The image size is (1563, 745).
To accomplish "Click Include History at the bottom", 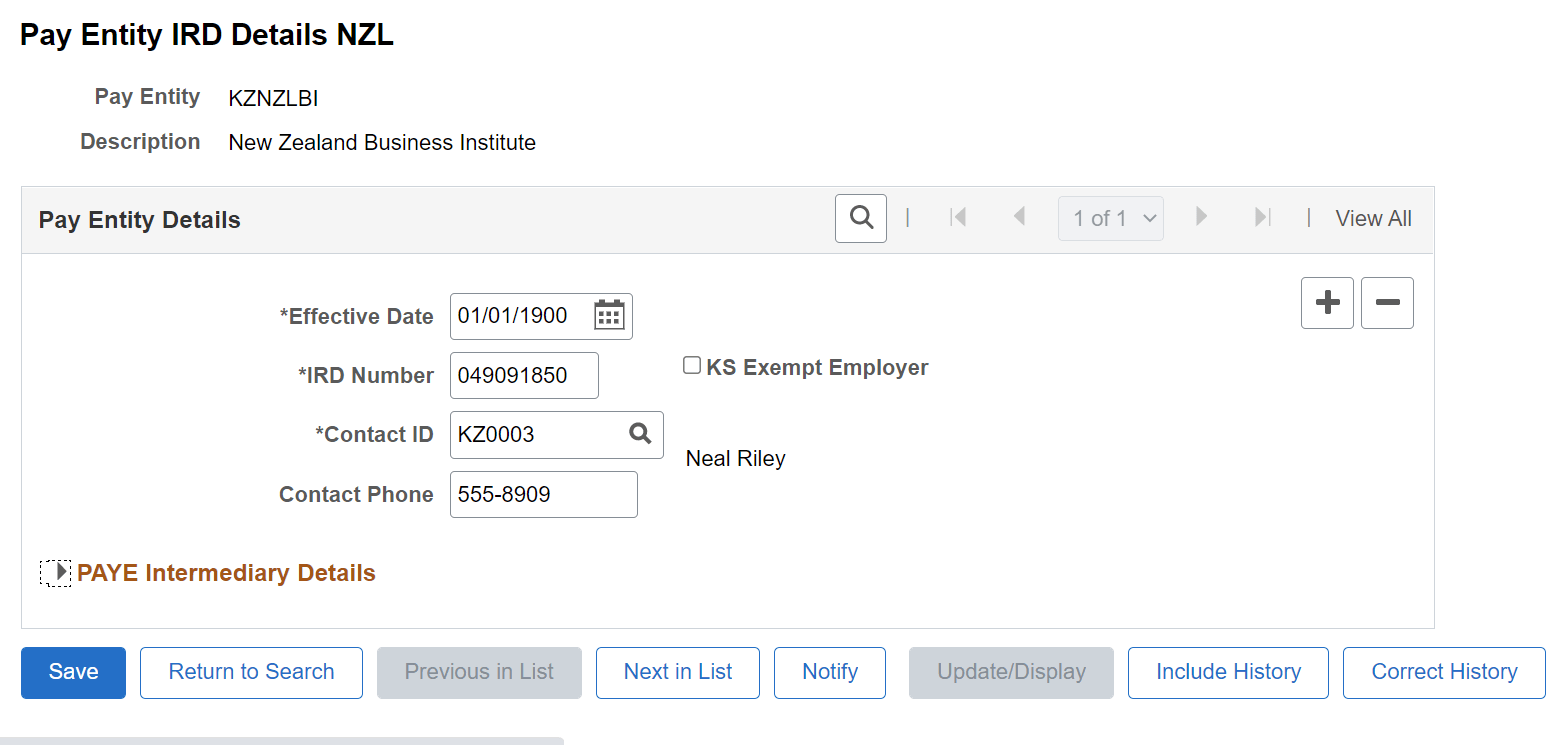I will (1228, 672).
